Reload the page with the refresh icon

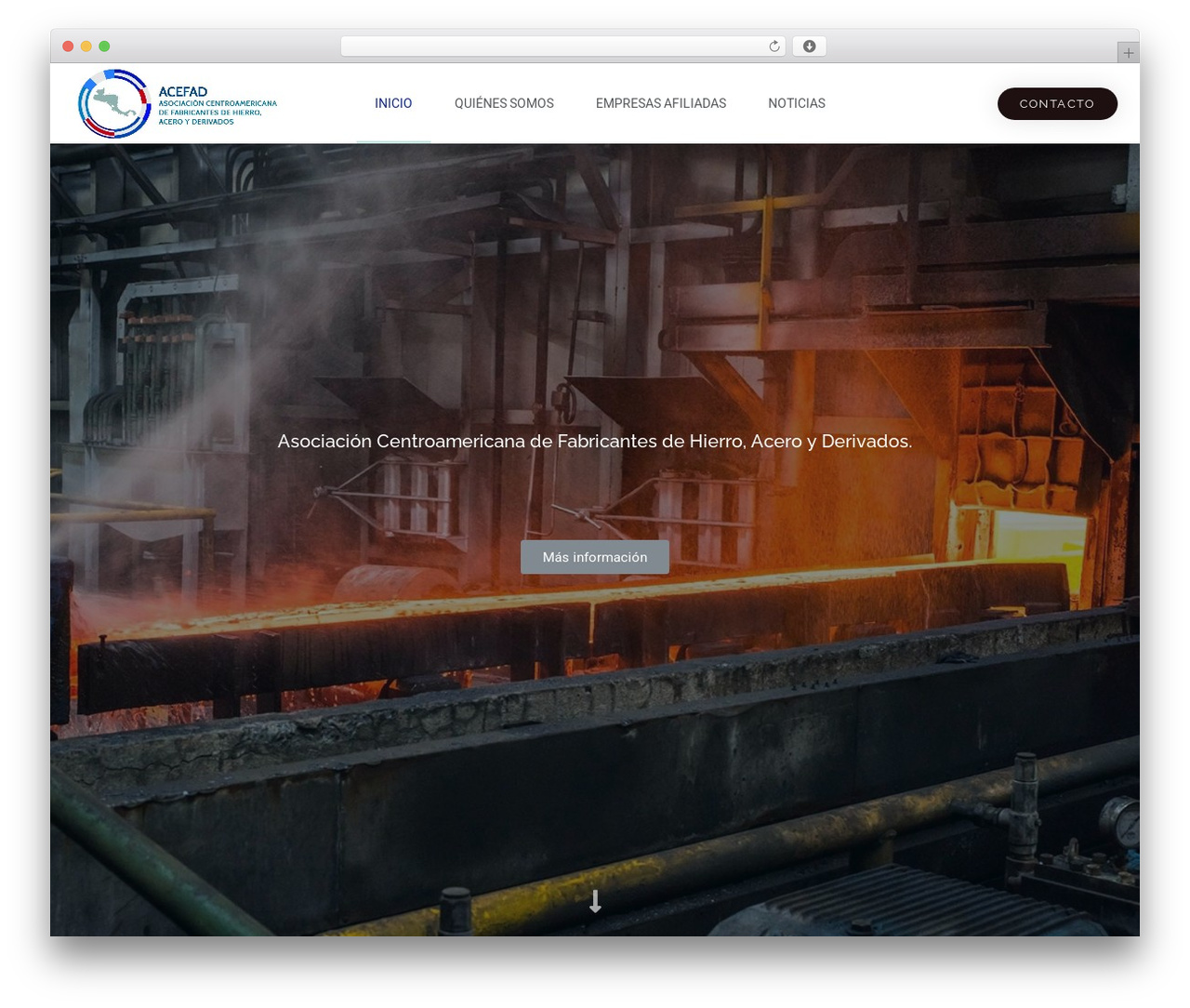click(774, 46)
